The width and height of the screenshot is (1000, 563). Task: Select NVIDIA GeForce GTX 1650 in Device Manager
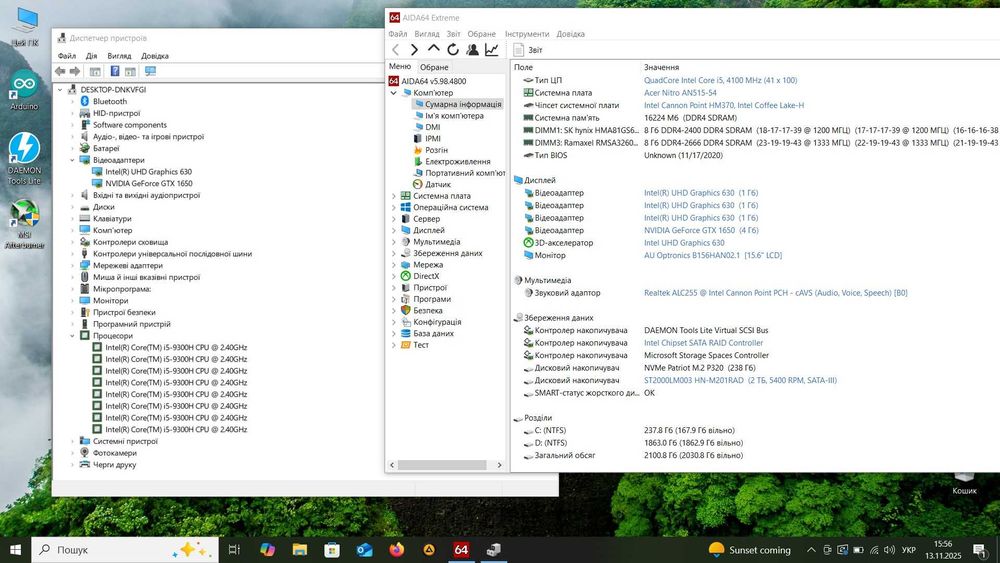pos(149,183)
